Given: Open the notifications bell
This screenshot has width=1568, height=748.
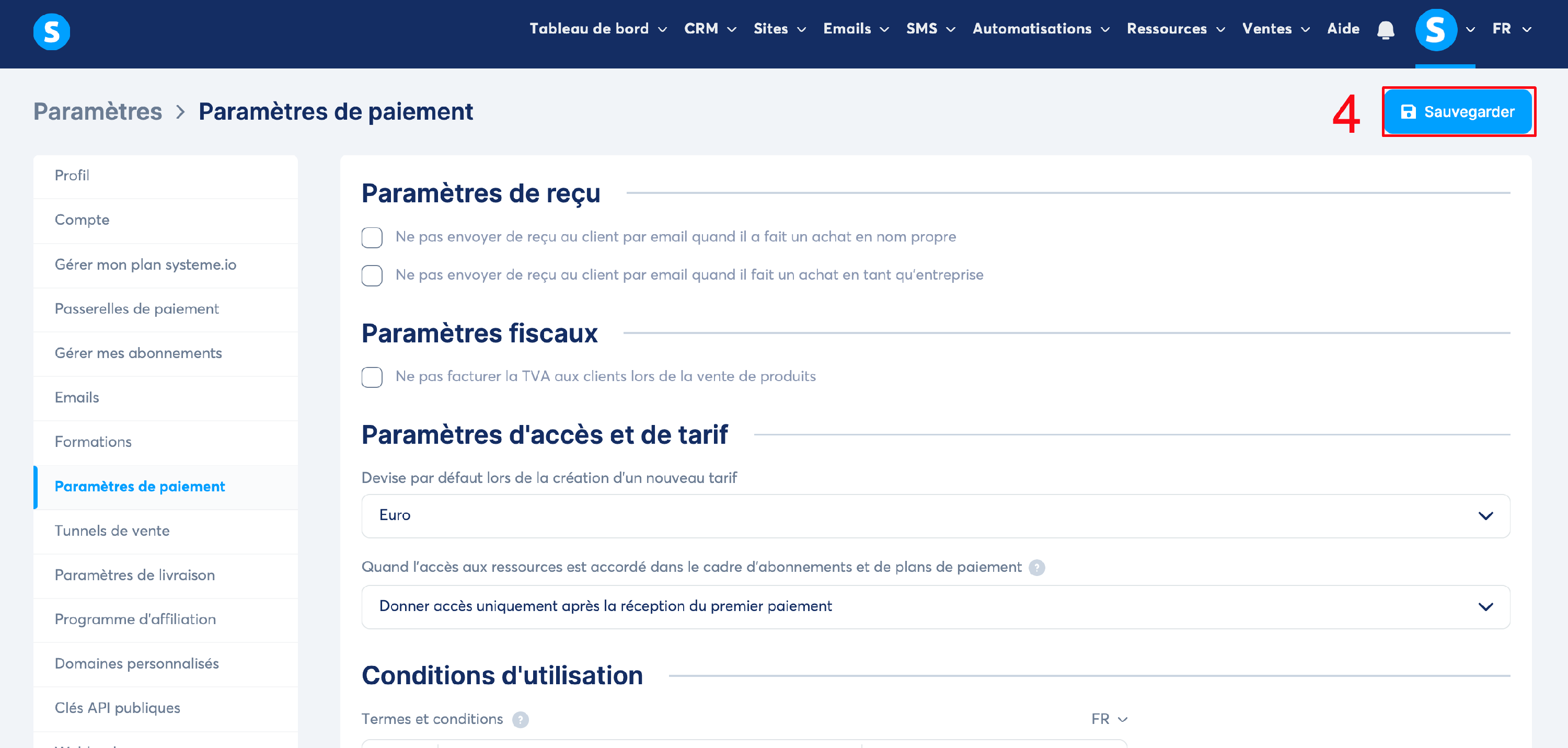Looking at the screenshot, I should click(x=1386, y=29).
